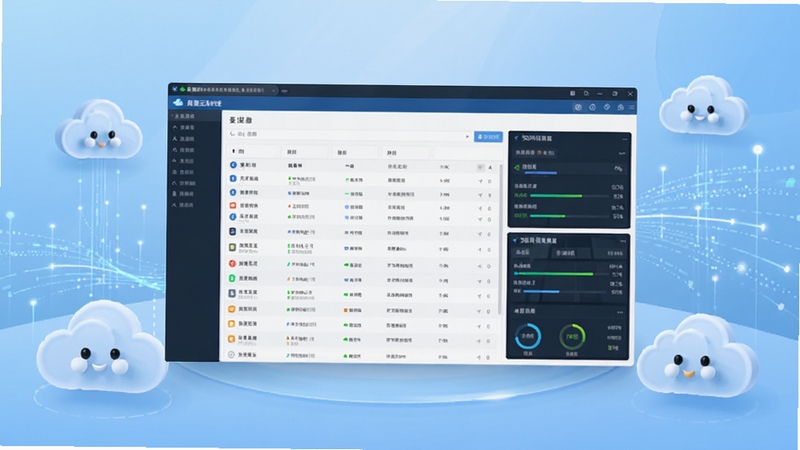800x450 pixels.
Task: Click the green favicon on the browser tab
Action: pyautogui.click(x=182, y=90)
